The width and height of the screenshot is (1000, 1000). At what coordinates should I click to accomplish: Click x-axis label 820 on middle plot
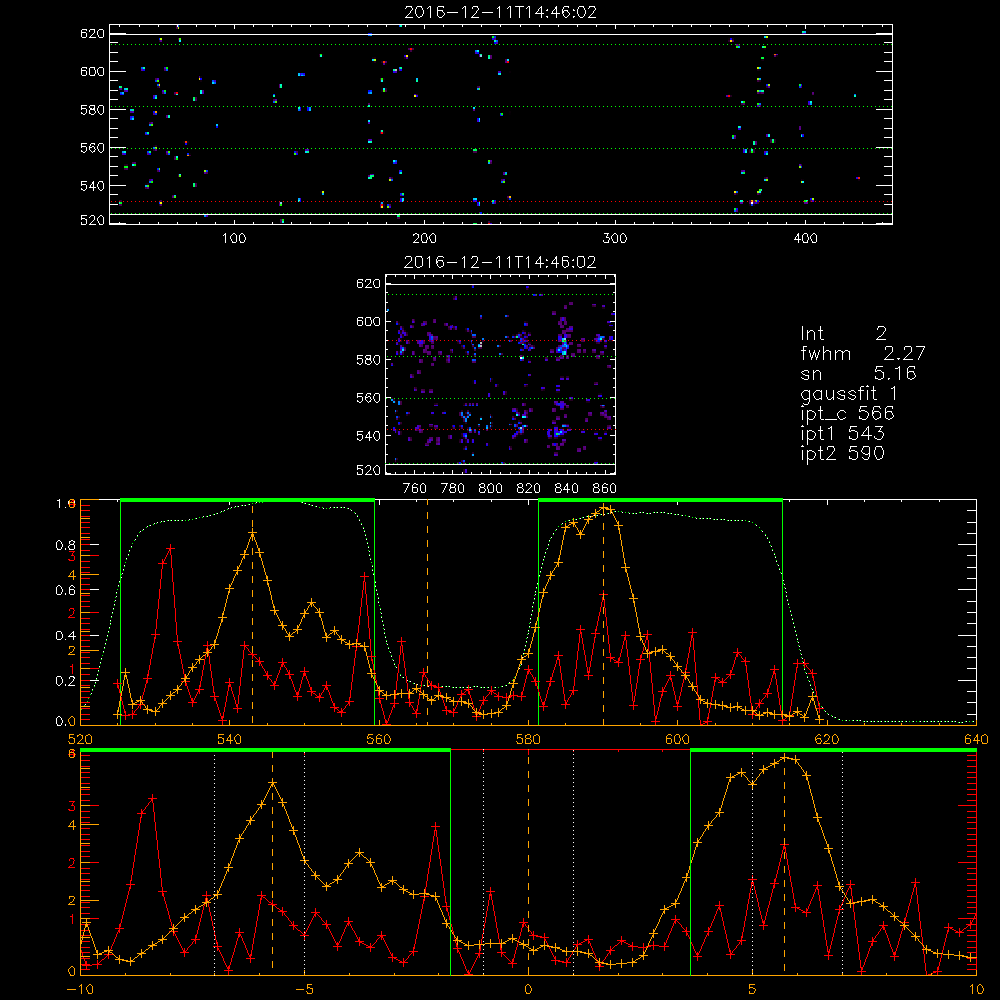(529, 489)
